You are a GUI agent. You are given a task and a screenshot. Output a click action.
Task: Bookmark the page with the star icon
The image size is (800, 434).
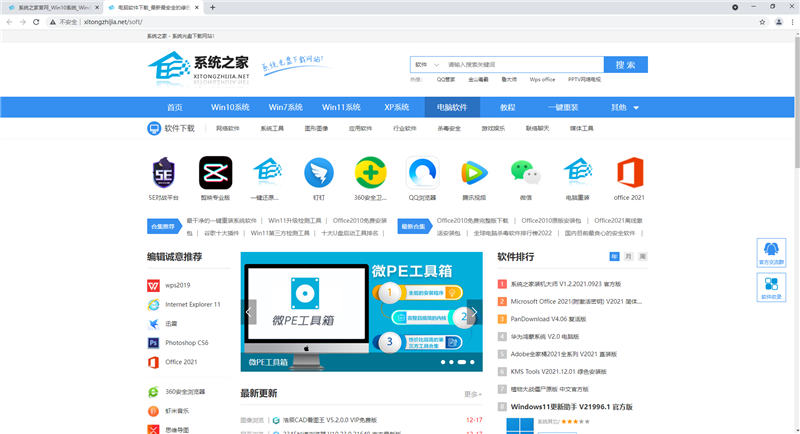pos(762,22)
